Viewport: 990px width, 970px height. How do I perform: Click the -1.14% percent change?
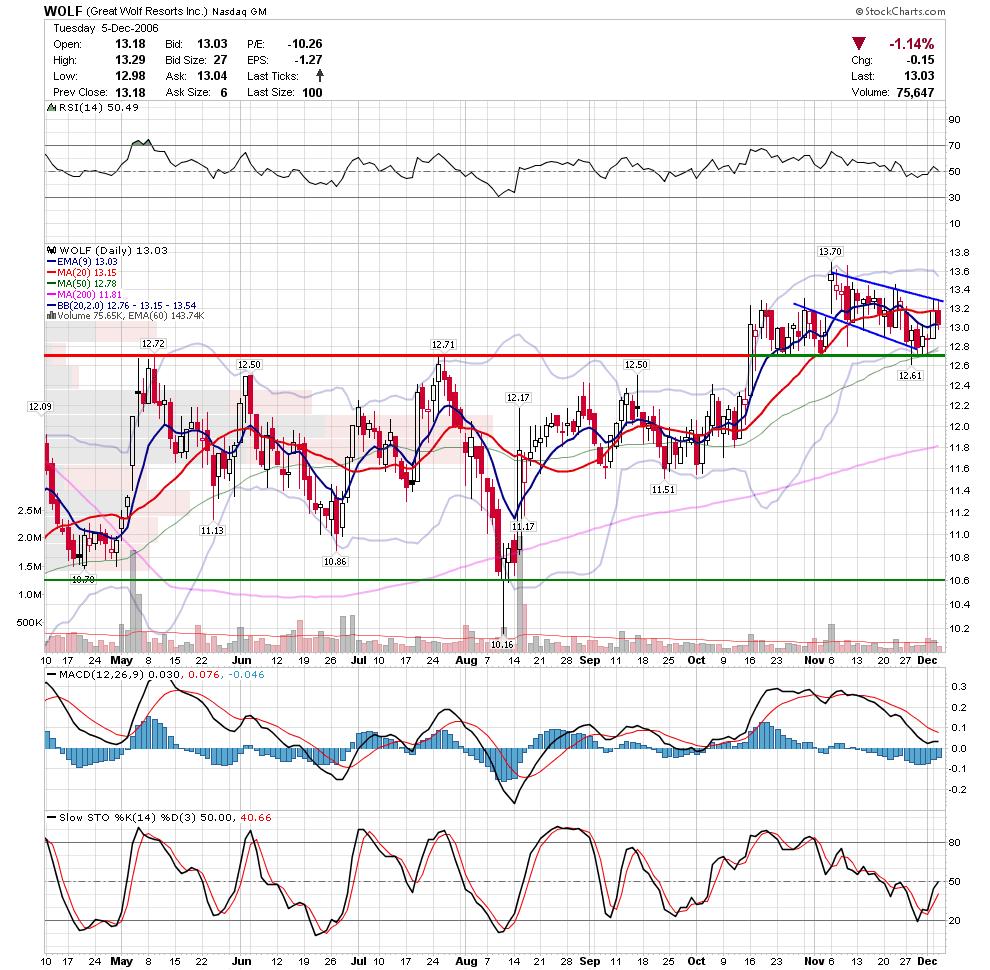[911, 44]
